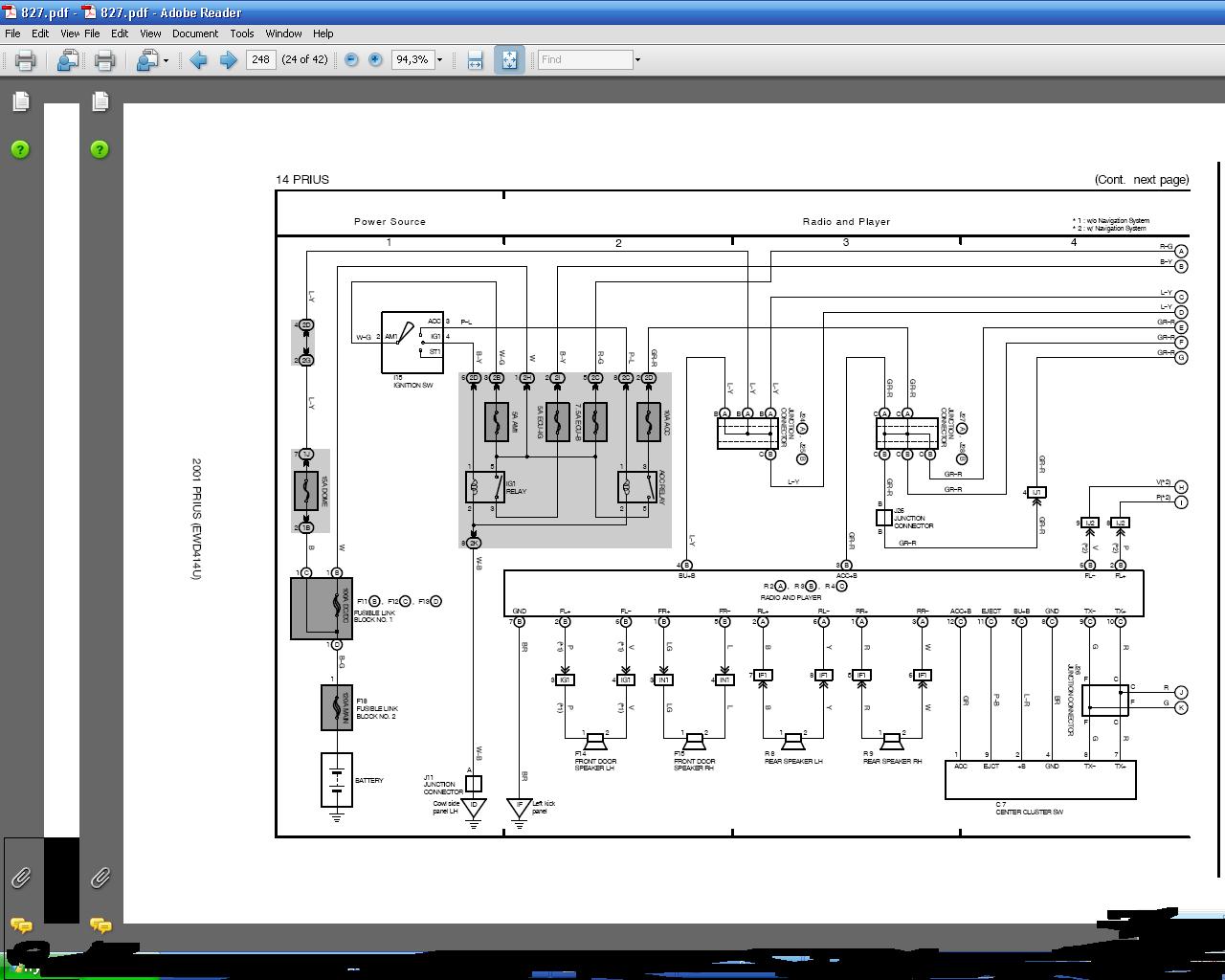Open the Pages panel icon adjacent to document

tap(100, 101)
